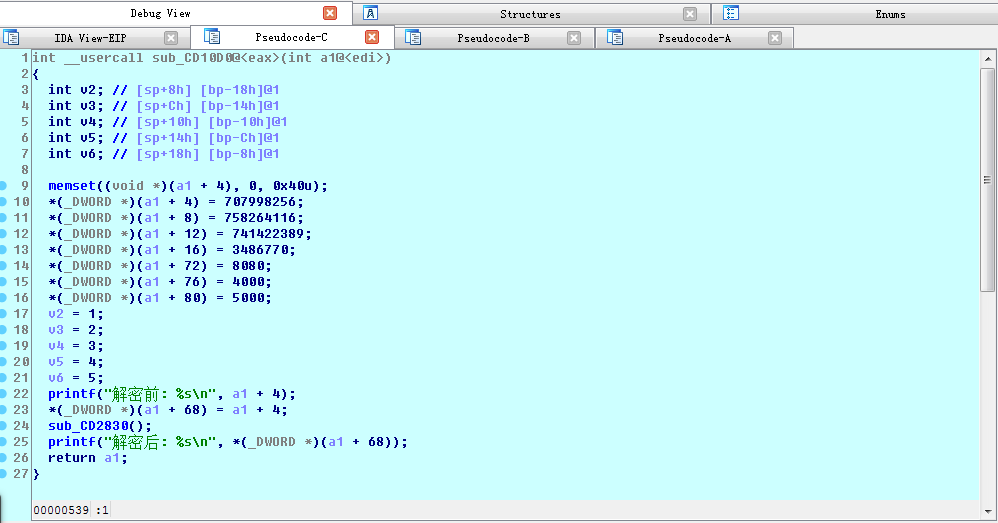
Task: Close the Debug View tab
Action: tap(330, 14)
